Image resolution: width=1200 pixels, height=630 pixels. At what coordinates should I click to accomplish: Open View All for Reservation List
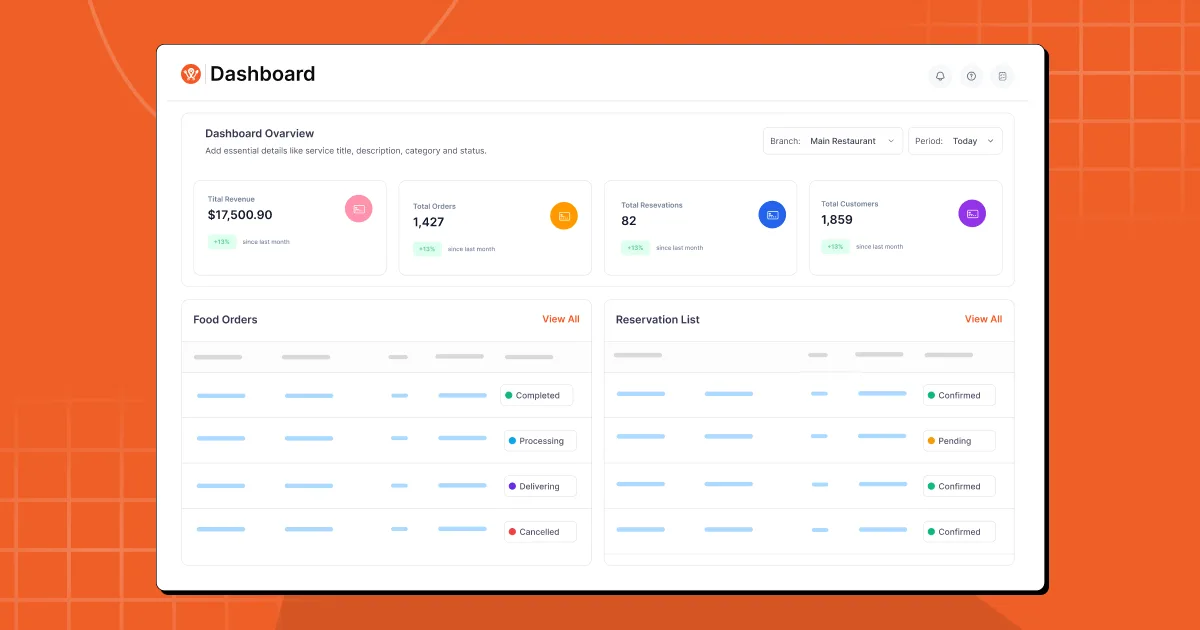[x=983, y=319]
